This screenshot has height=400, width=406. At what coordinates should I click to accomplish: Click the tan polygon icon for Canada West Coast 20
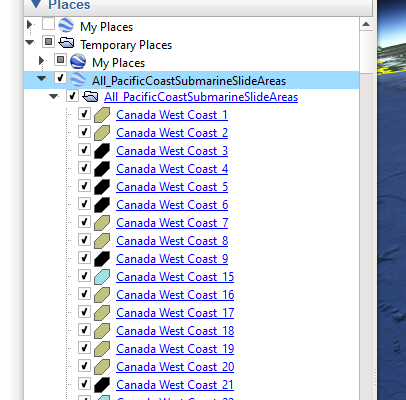(x=102, y=367)
